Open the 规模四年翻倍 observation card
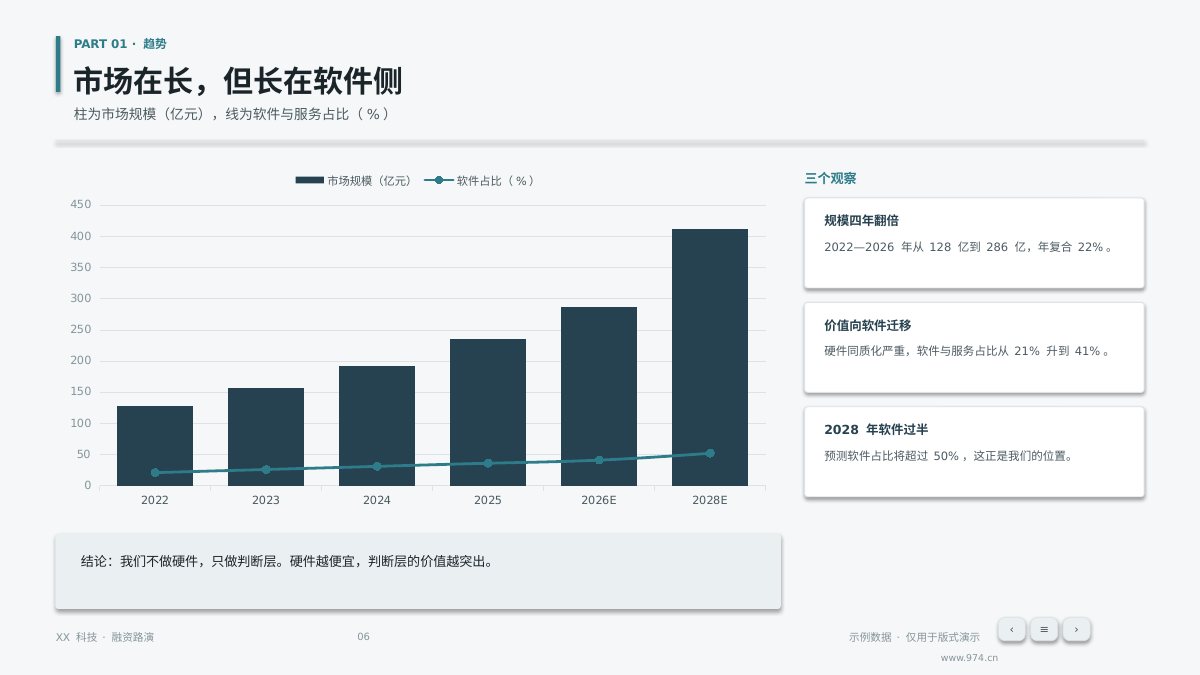Viewport: 1200px width, 675px height. pos(974,243)
